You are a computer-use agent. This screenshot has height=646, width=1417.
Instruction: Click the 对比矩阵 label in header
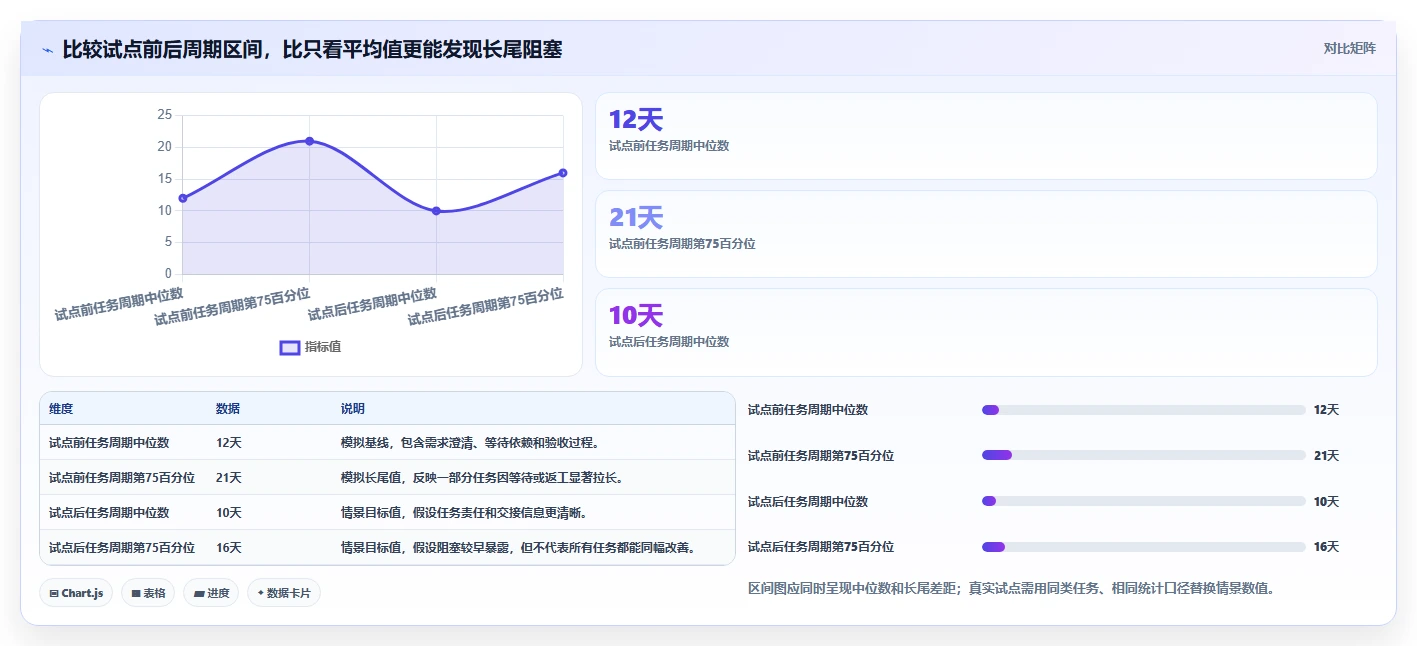1349,48
